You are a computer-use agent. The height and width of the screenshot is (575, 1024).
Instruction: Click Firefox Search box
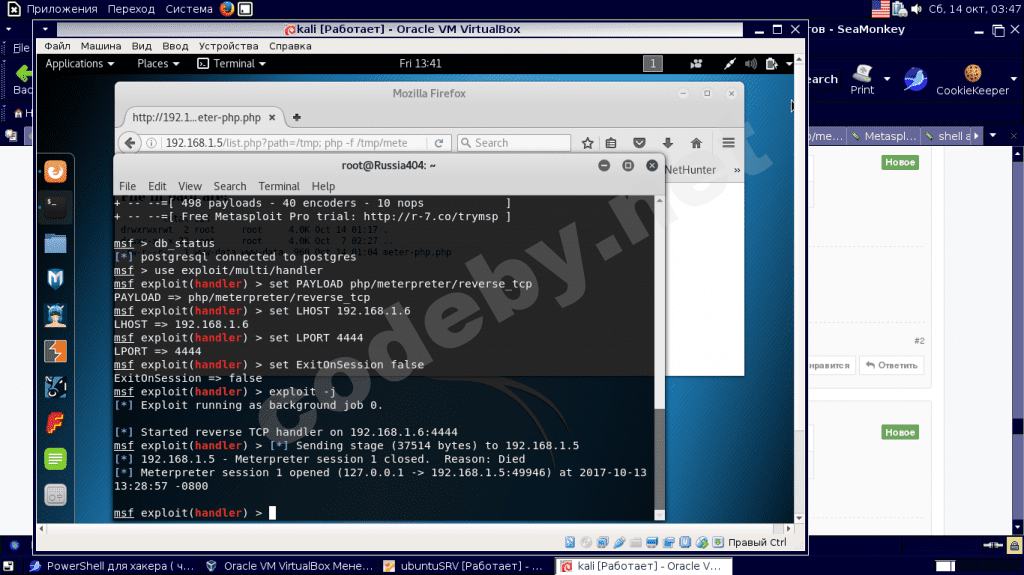514,142
